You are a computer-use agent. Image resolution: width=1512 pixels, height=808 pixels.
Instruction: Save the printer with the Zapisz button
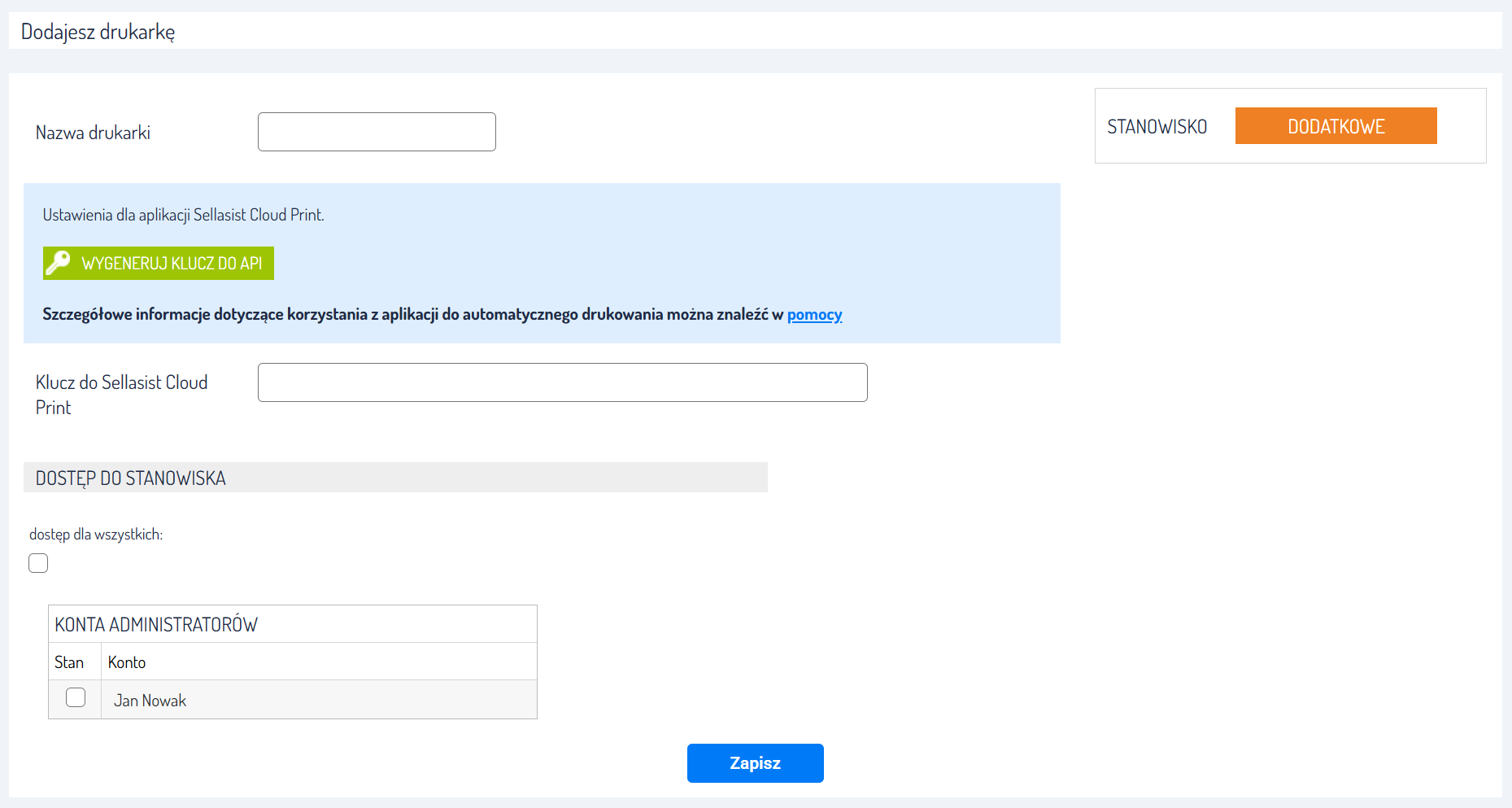[755, 763]
